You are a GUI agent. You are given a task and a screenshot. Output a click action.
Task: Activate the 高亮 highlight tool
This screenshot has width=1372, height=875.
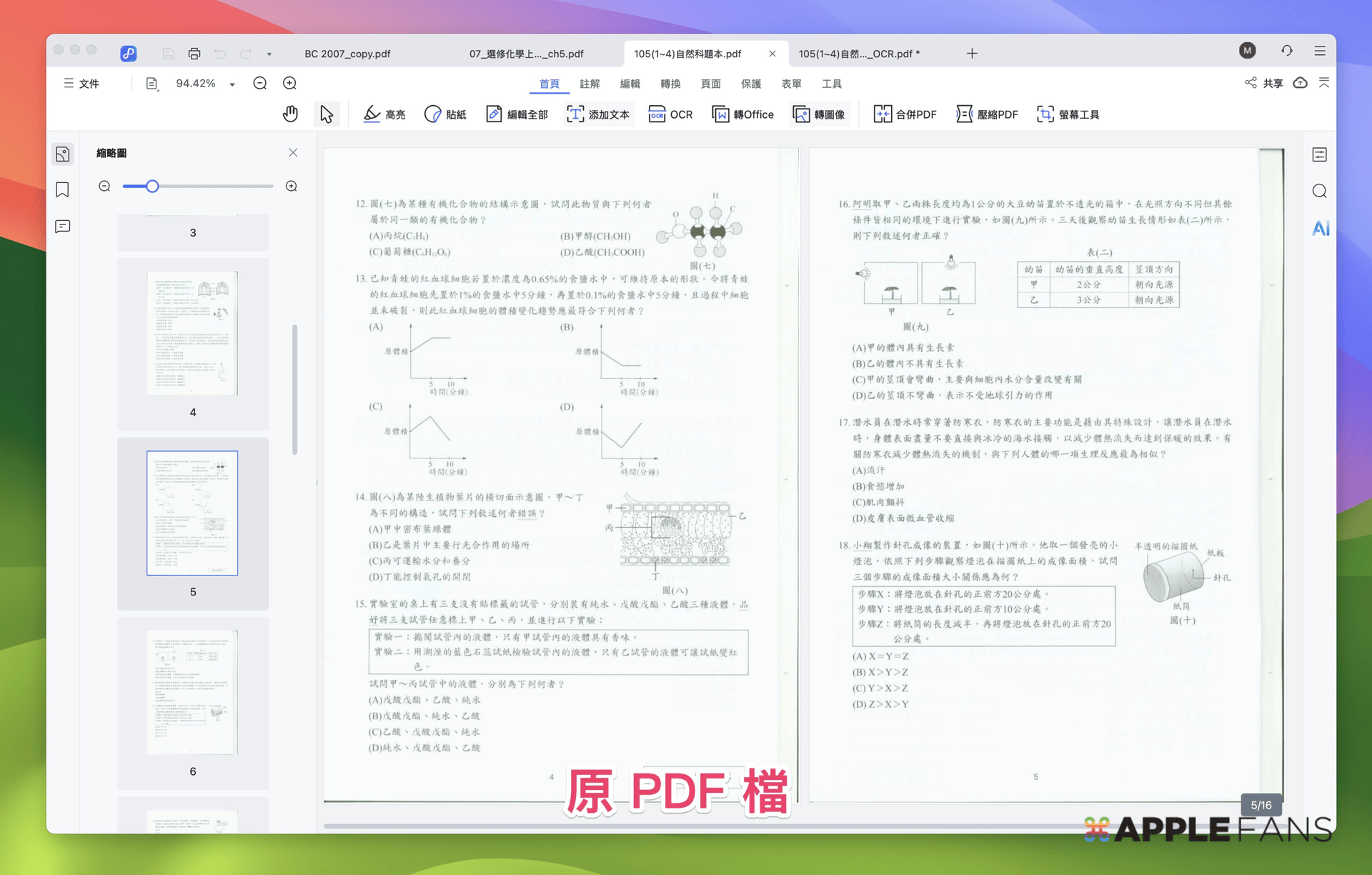(384, 114)
